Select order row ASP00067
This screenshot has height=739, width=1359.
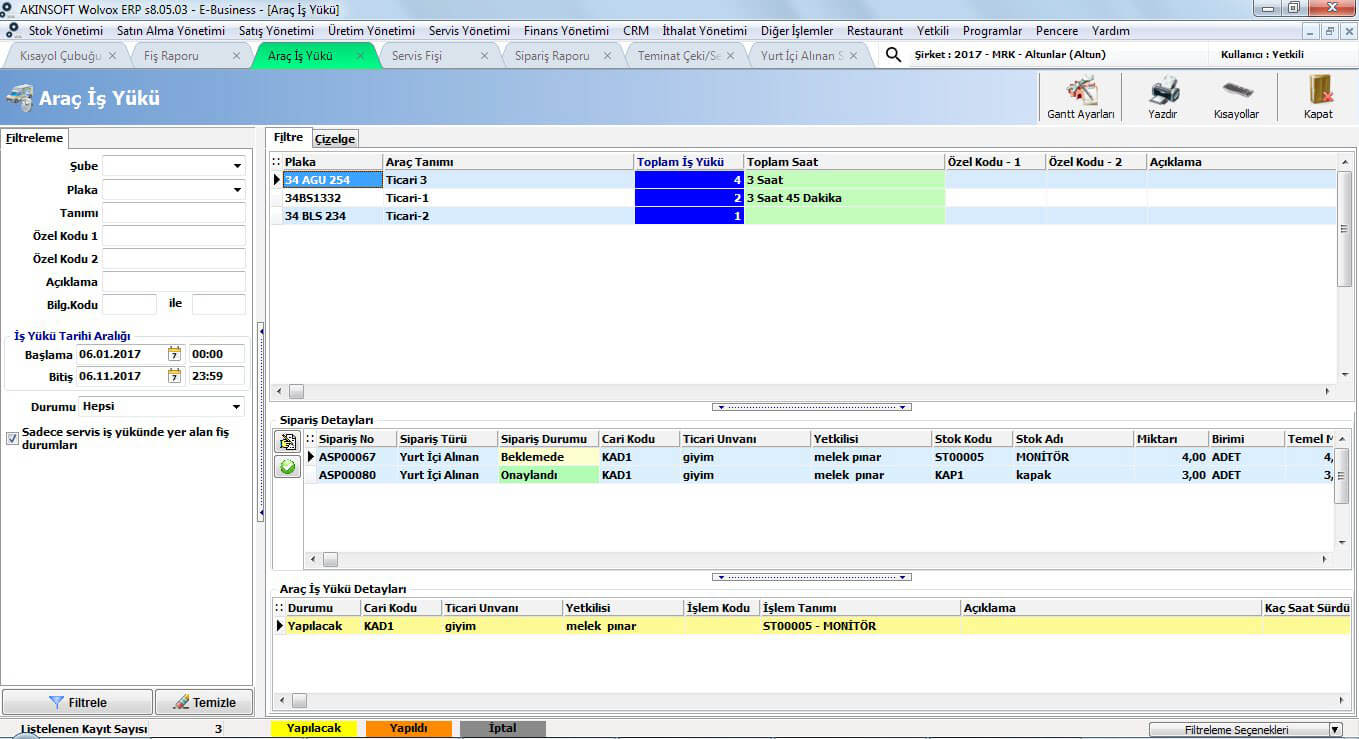[x=820, y=457]
